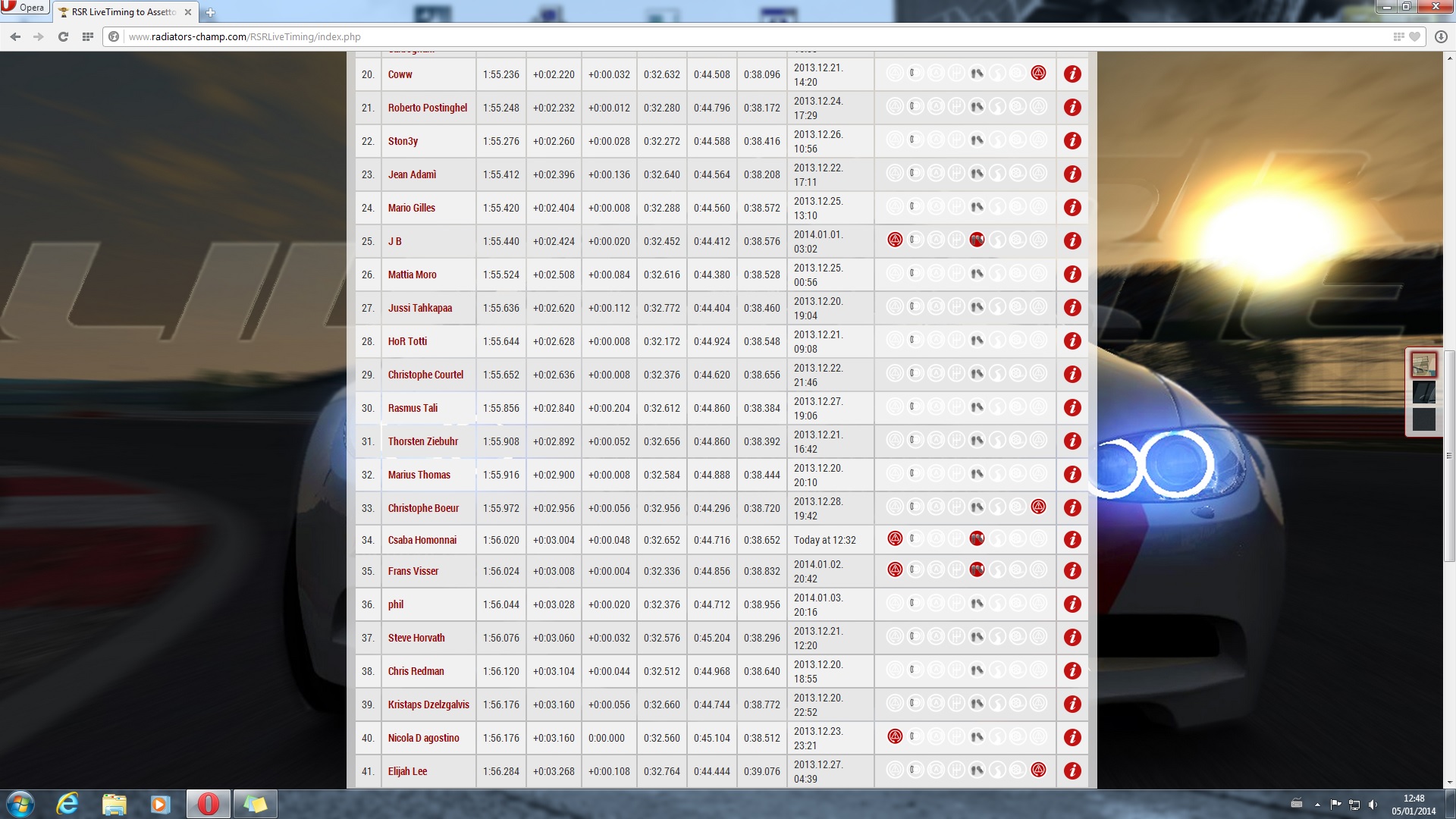Open Opera main menu

pyautogui.click(x=24, y=8)
